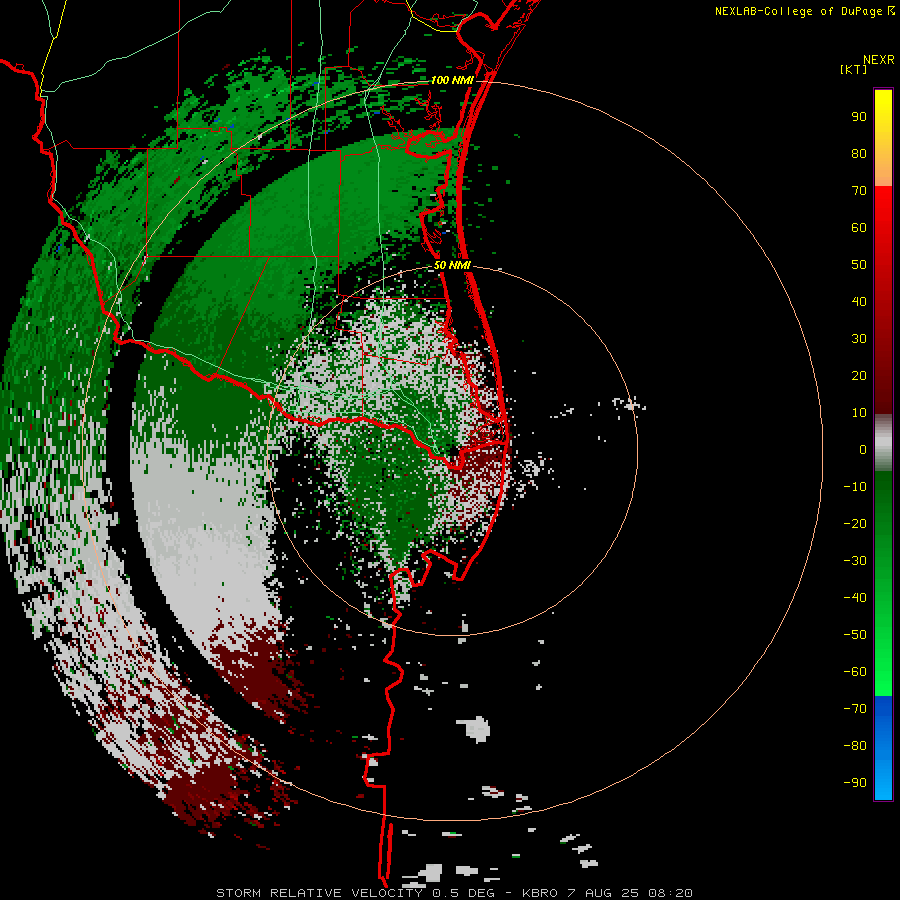Click the 50 NMI range ring label

[x=452, y=265]
